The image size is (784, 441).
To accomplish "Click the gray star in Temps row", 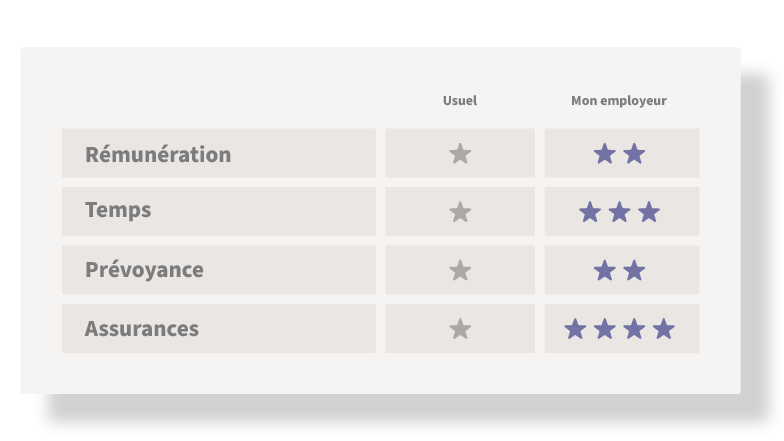I will point(460,212).
